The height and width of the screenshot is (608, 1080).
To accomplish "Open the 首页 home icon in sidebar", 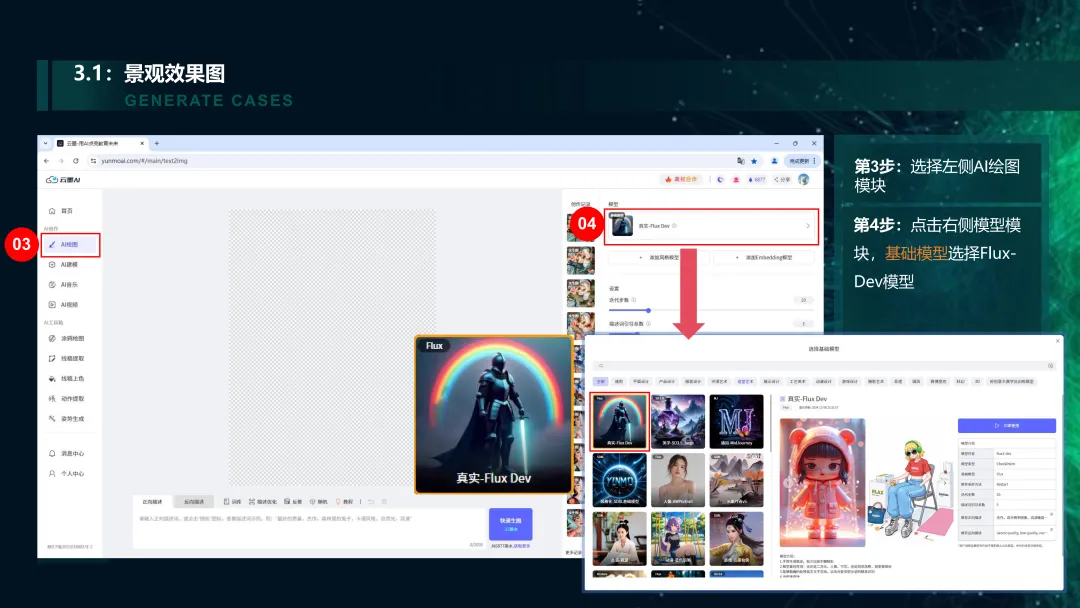I will pyautogui.click(x=52, y=211).
